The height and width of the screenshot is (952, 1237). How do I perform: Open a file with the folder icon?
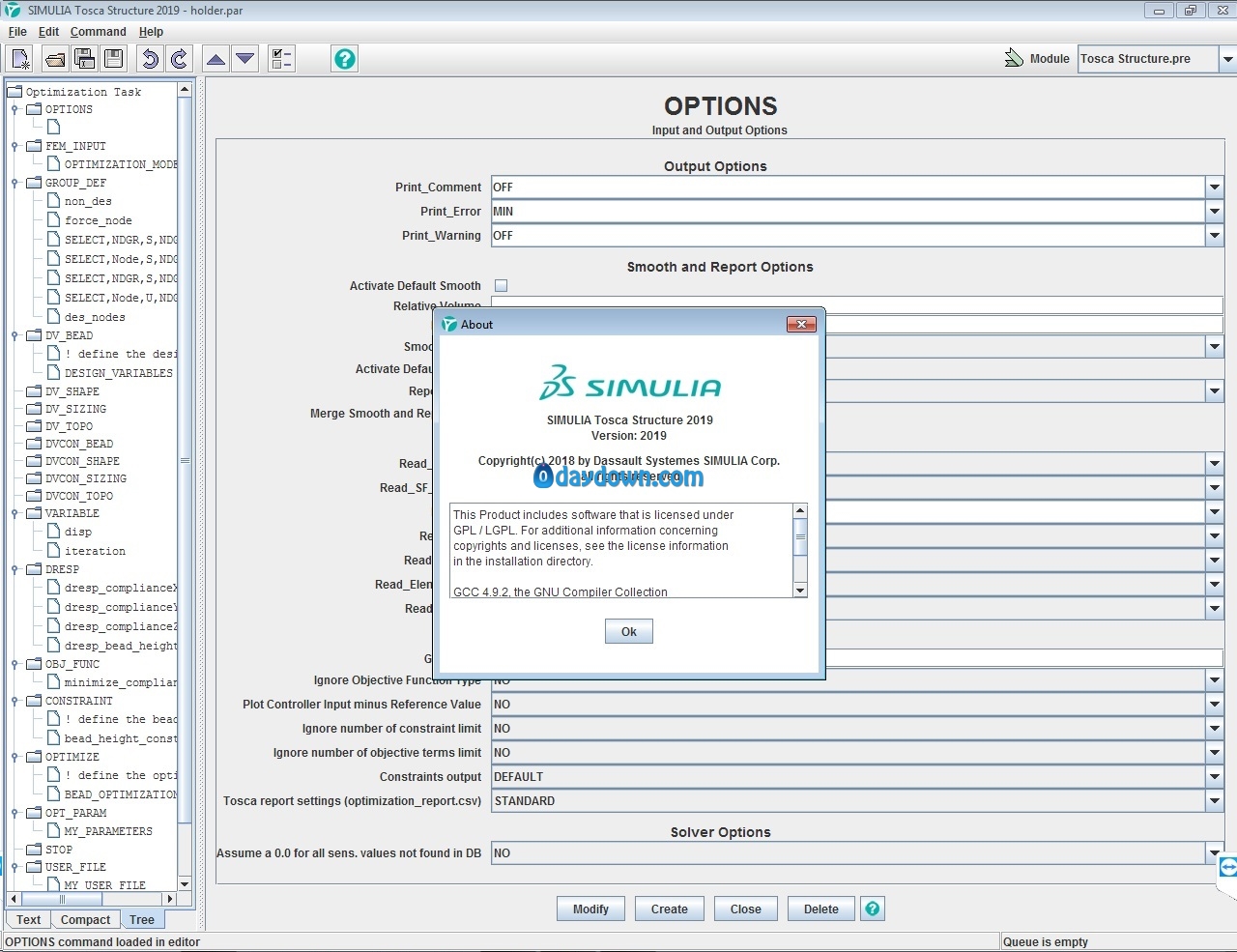pos(55,59)
